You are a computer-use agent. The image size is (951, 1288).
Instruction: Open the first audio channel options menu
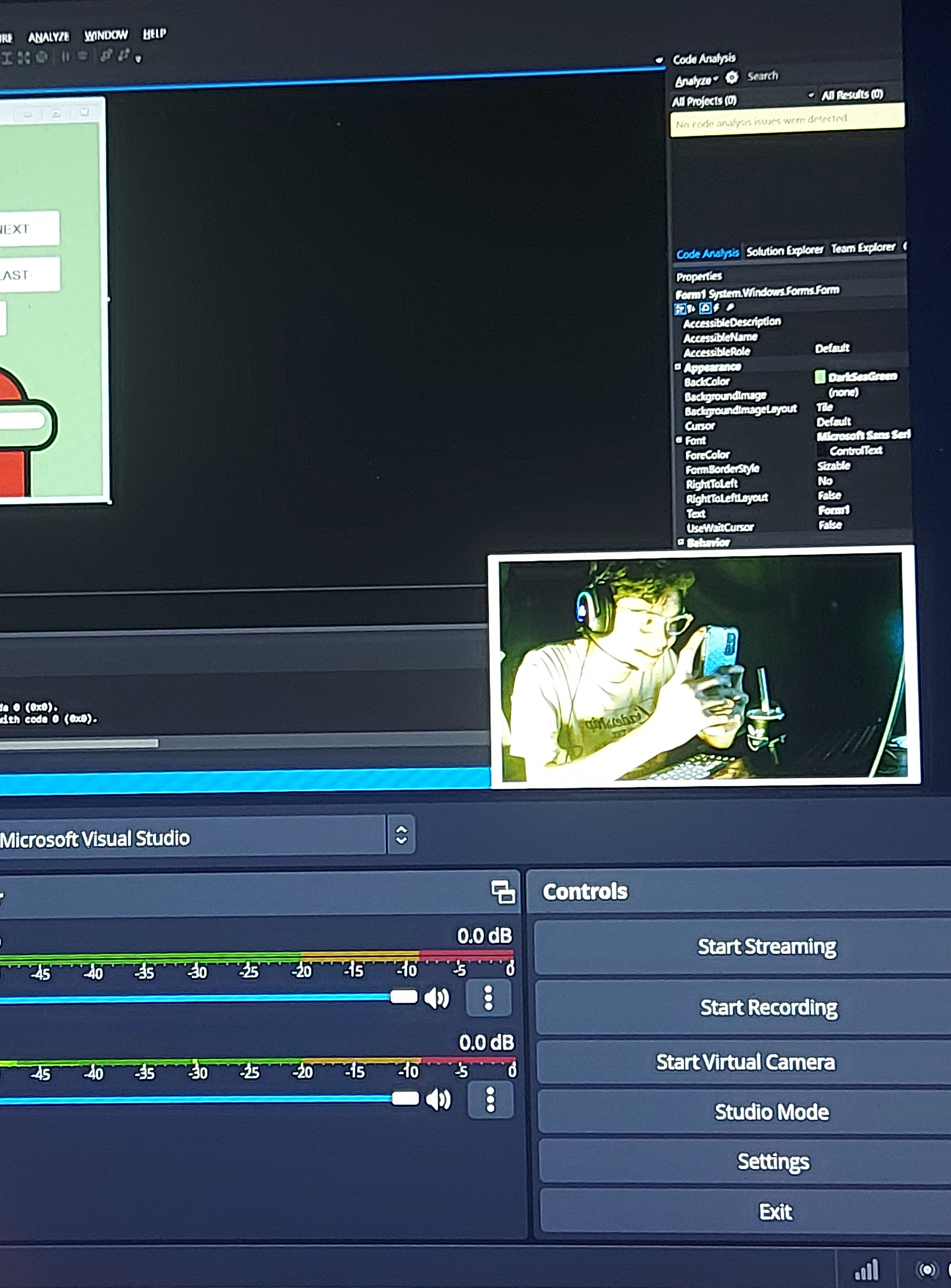click(x=488, y=998)
